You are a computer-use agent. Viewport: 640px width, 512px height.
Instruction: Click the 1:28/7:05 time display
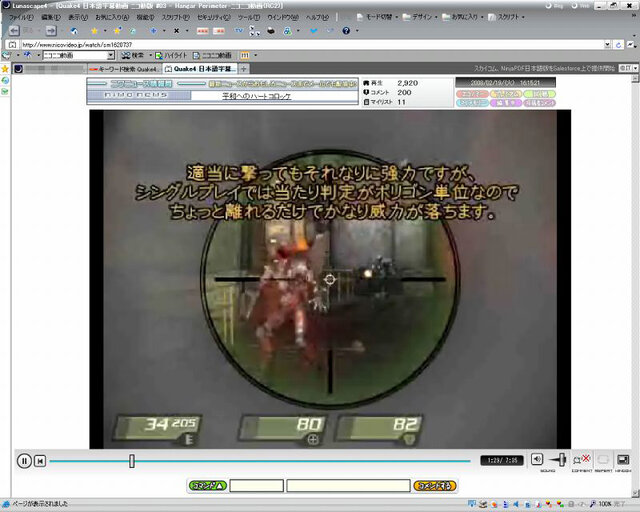502,461
